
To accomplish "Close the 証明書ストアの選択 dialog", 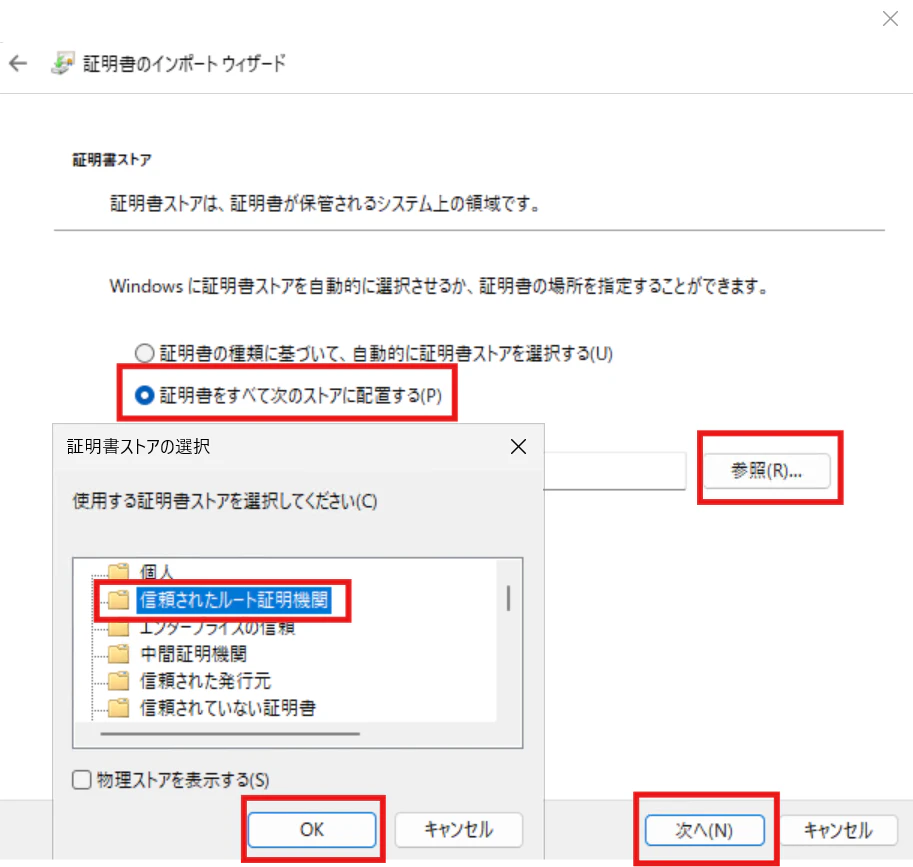I will [x=518, y=447].
